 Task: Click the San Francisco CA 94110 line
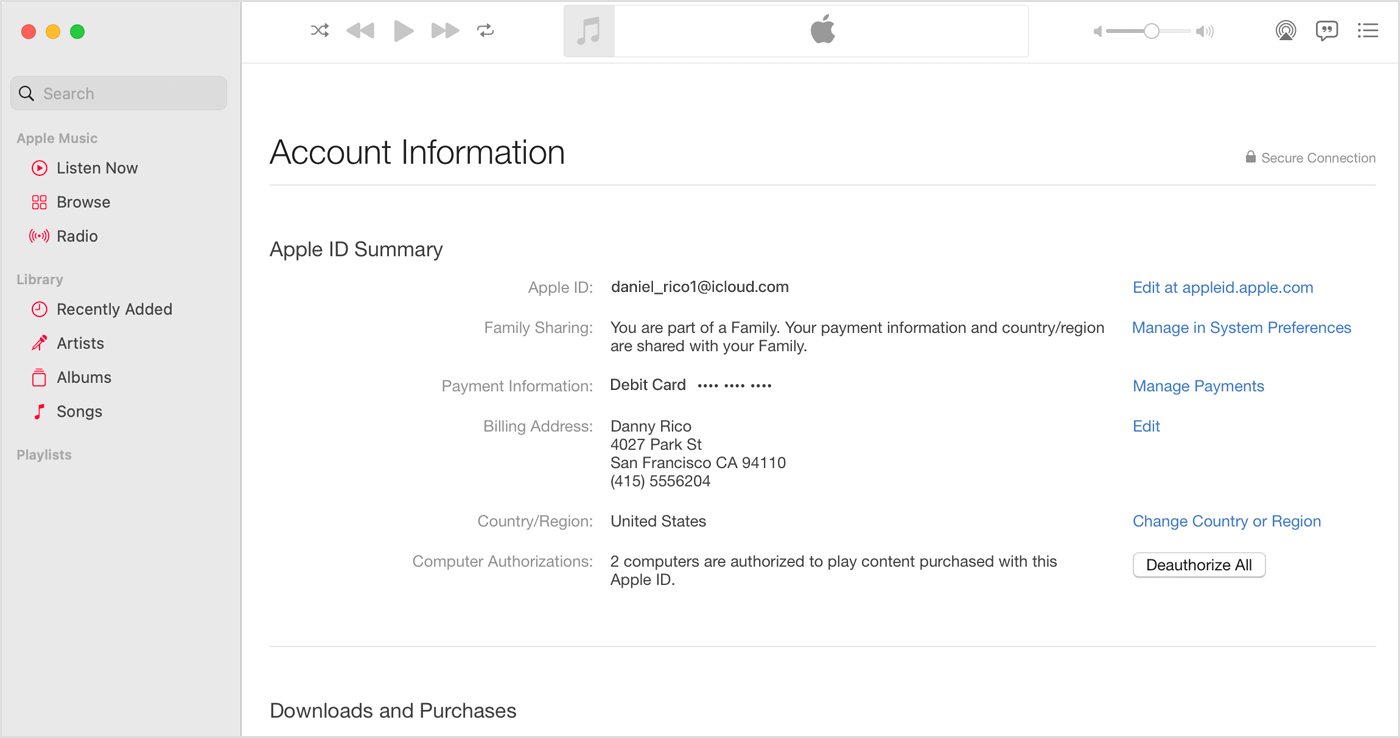[x=698, y=463]
